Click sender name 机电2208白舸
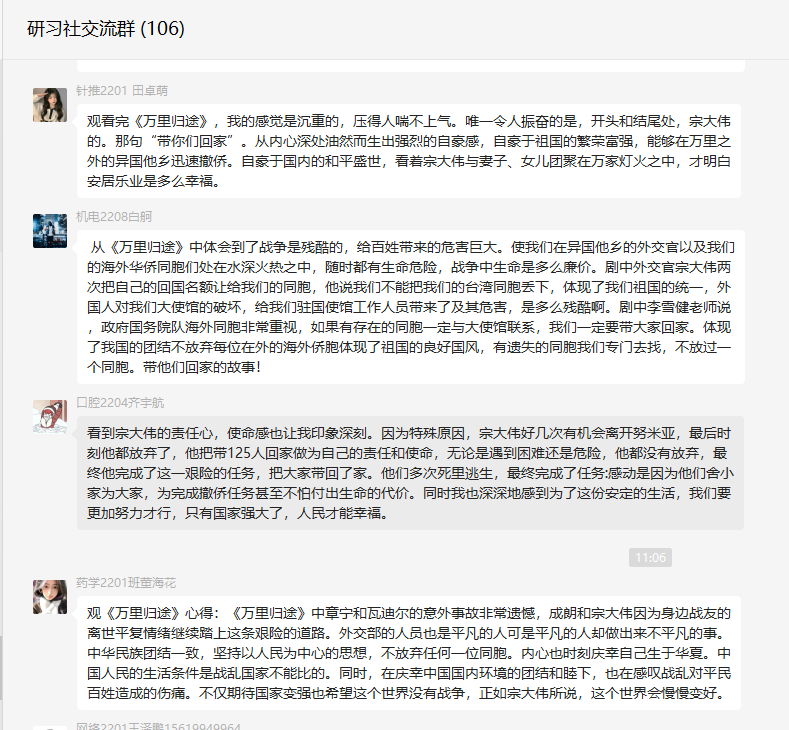The height and width of the screenshot is (730, 789). 114,217
